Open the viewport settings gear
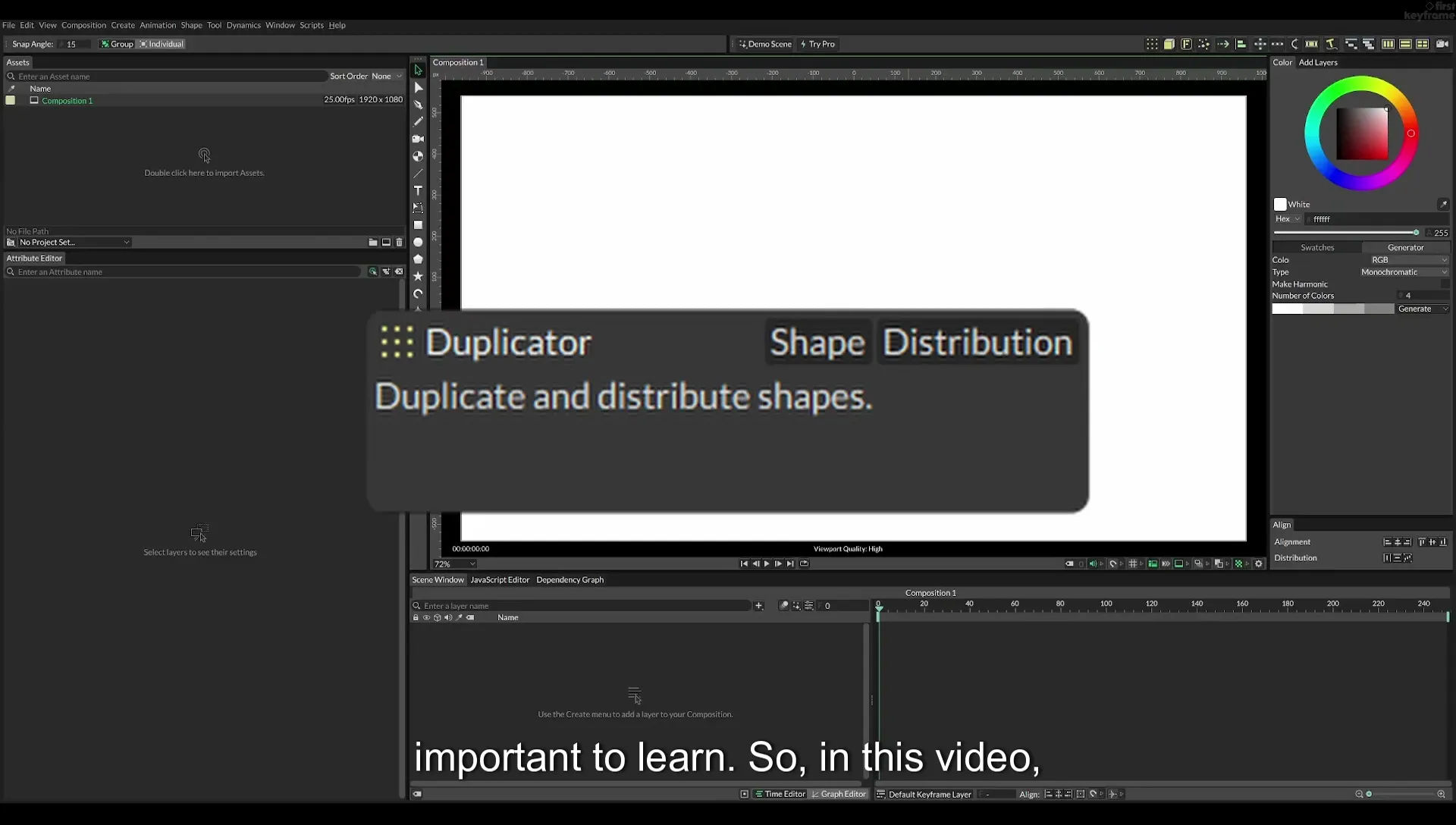 click(x=1259, y=564)
